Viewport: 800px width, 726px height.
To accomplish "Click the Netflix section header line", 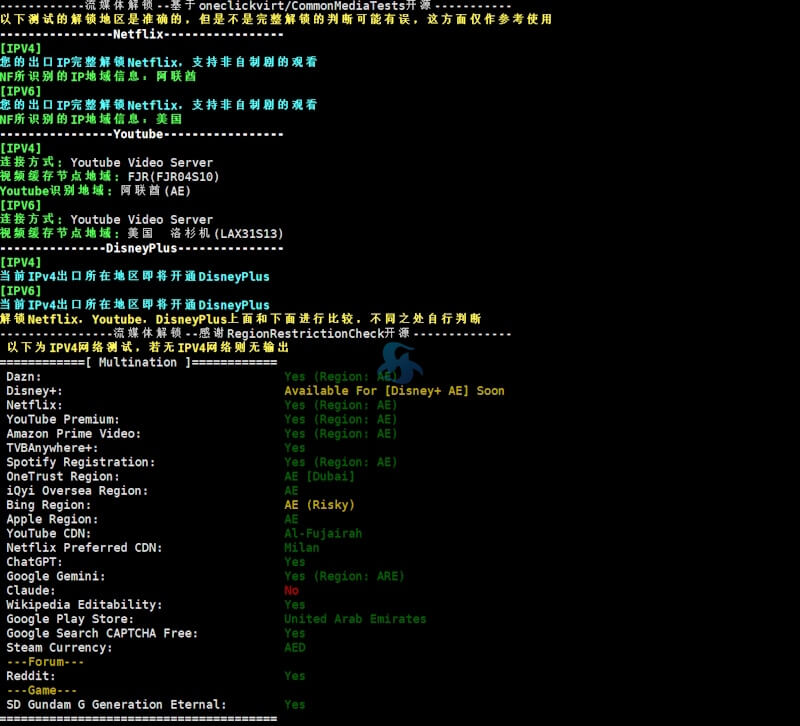I will (141, 34).
